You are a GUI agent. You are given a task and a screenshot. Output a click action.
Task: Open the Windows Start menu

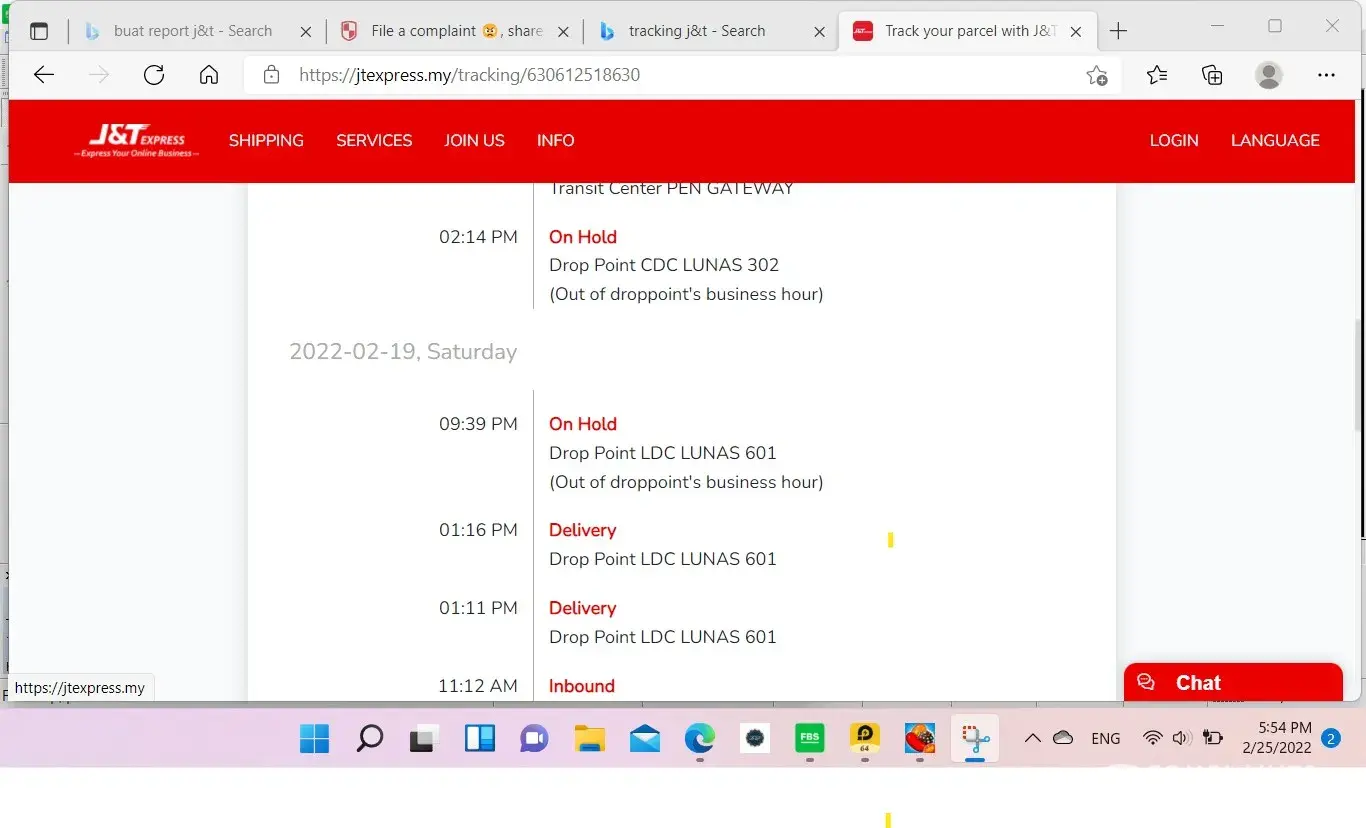[314, 739]
